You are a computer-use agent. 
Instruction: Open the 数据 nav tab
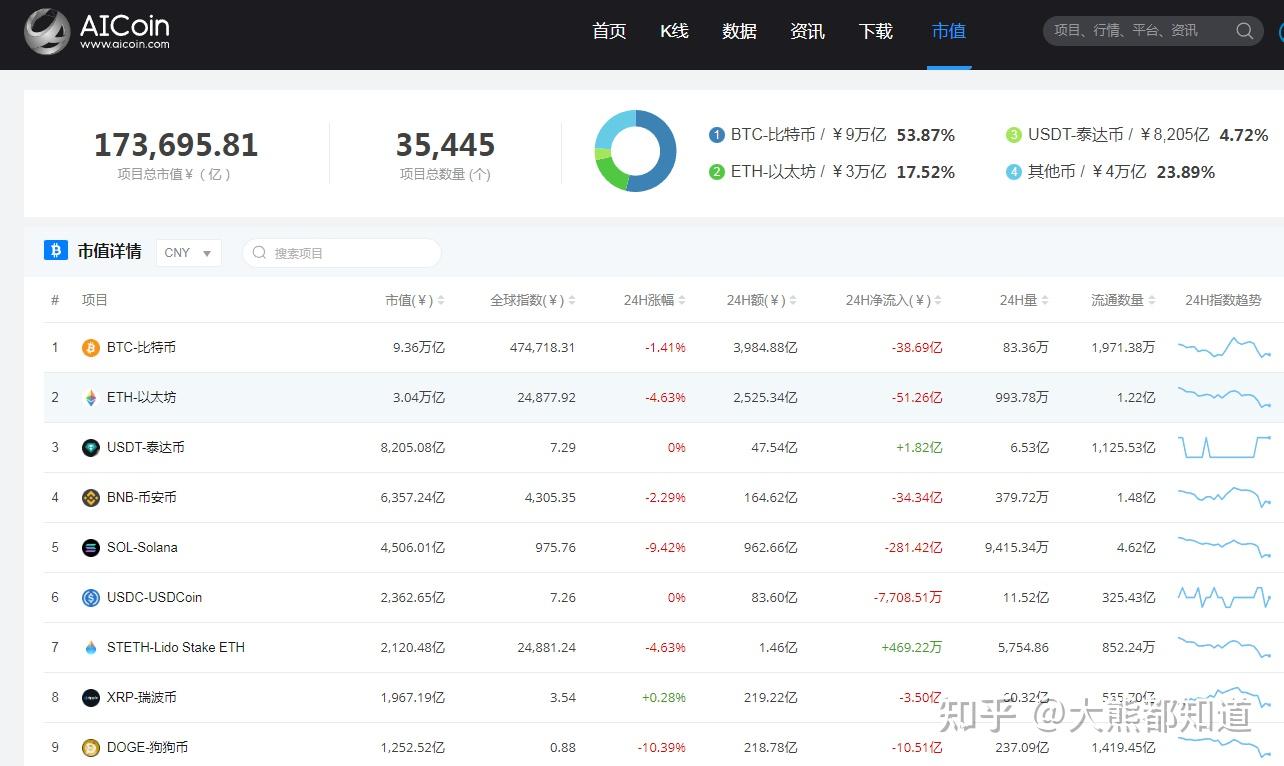coord(739,31)
